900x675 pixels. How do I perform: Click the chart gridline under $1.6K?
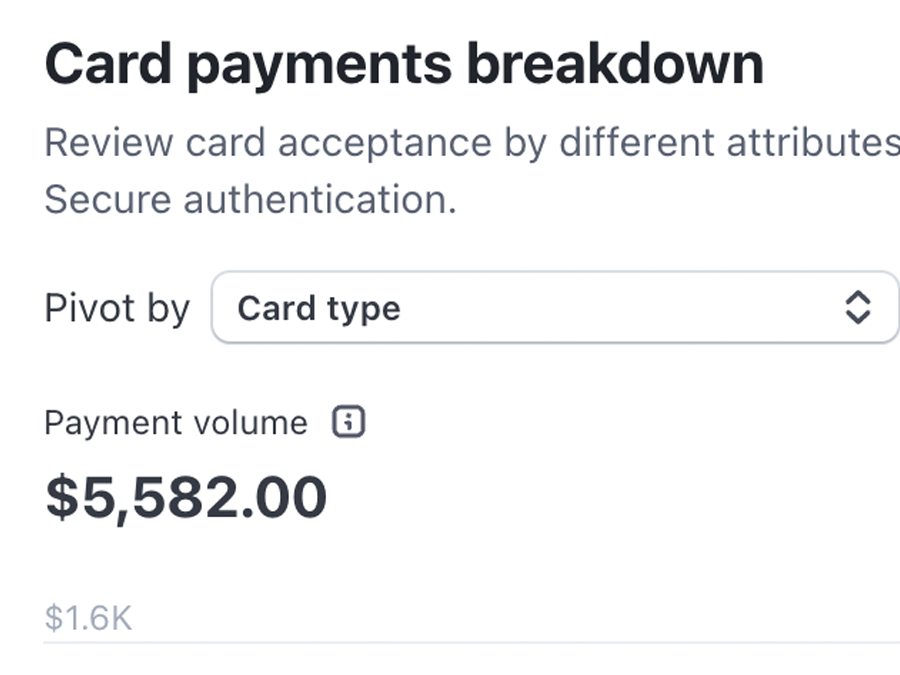[470, 642]
